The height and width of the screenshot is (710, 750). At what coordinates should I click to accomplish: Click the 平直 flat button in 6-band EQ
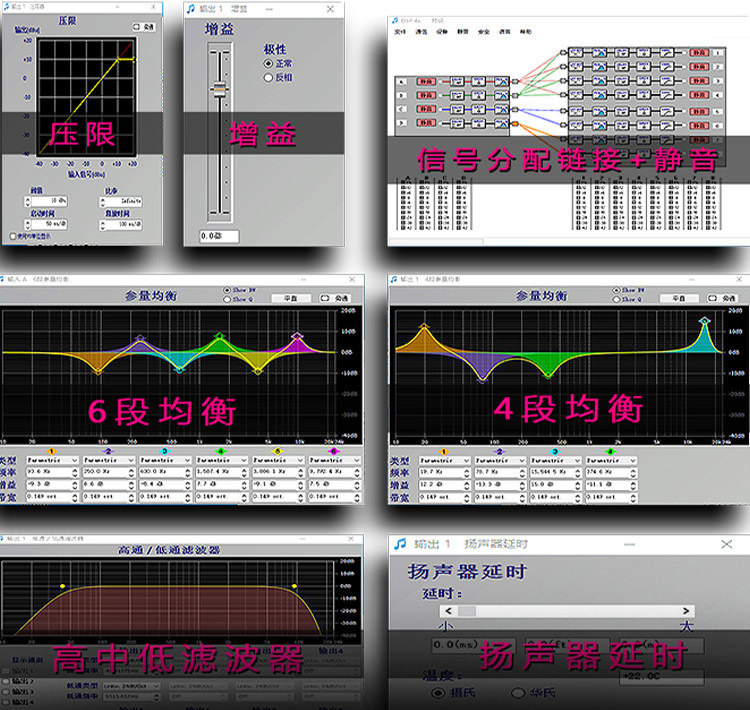coord(291,298)
